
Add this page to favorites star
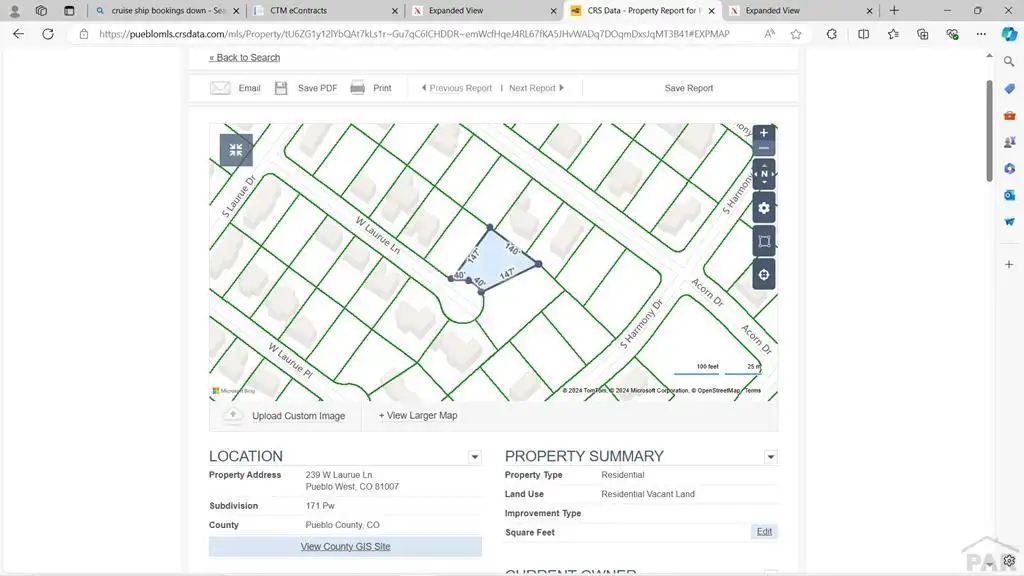pyautogui.click(x=795, y=34)
